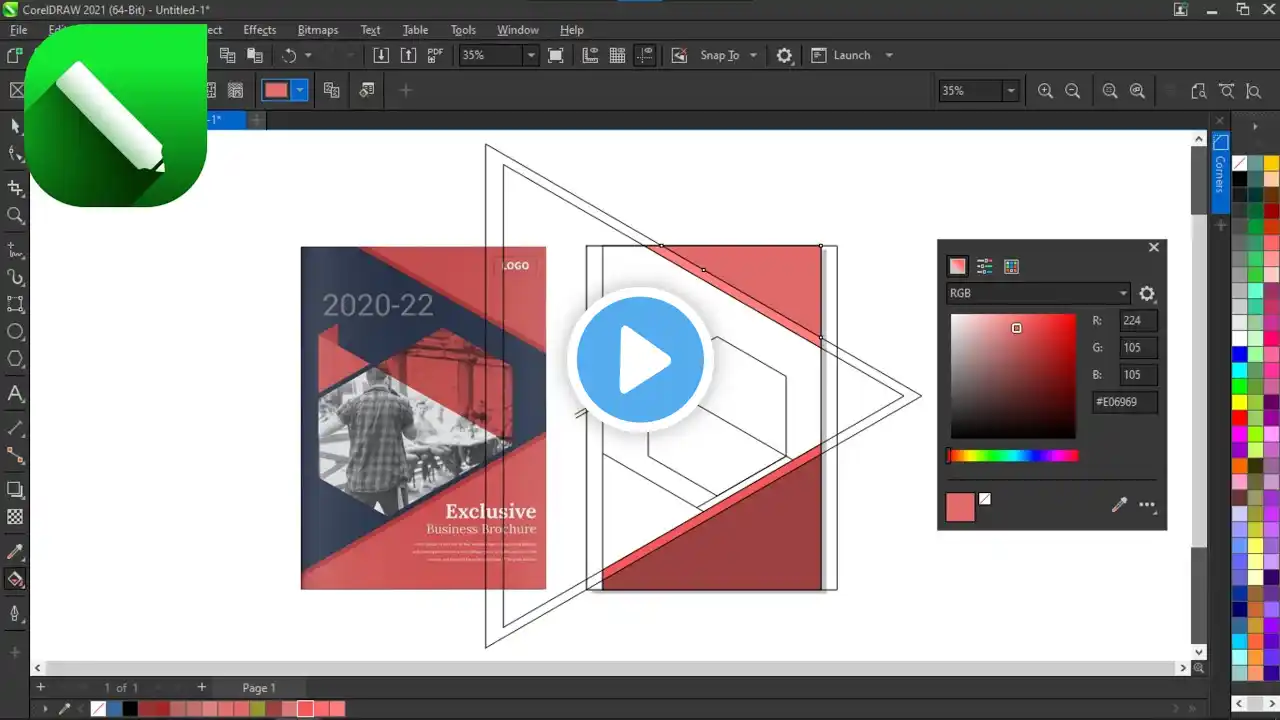Click the hex color field #E06969
This screenshot has height=720, width=1280.
tap(1125, 402)
